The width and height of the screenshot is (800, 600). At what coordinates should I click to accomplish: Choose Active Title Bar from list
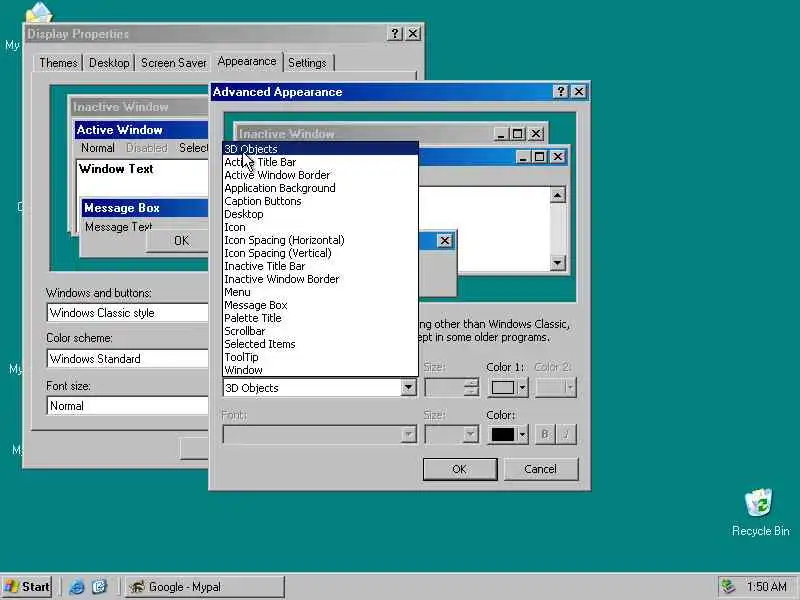[320, 162]
